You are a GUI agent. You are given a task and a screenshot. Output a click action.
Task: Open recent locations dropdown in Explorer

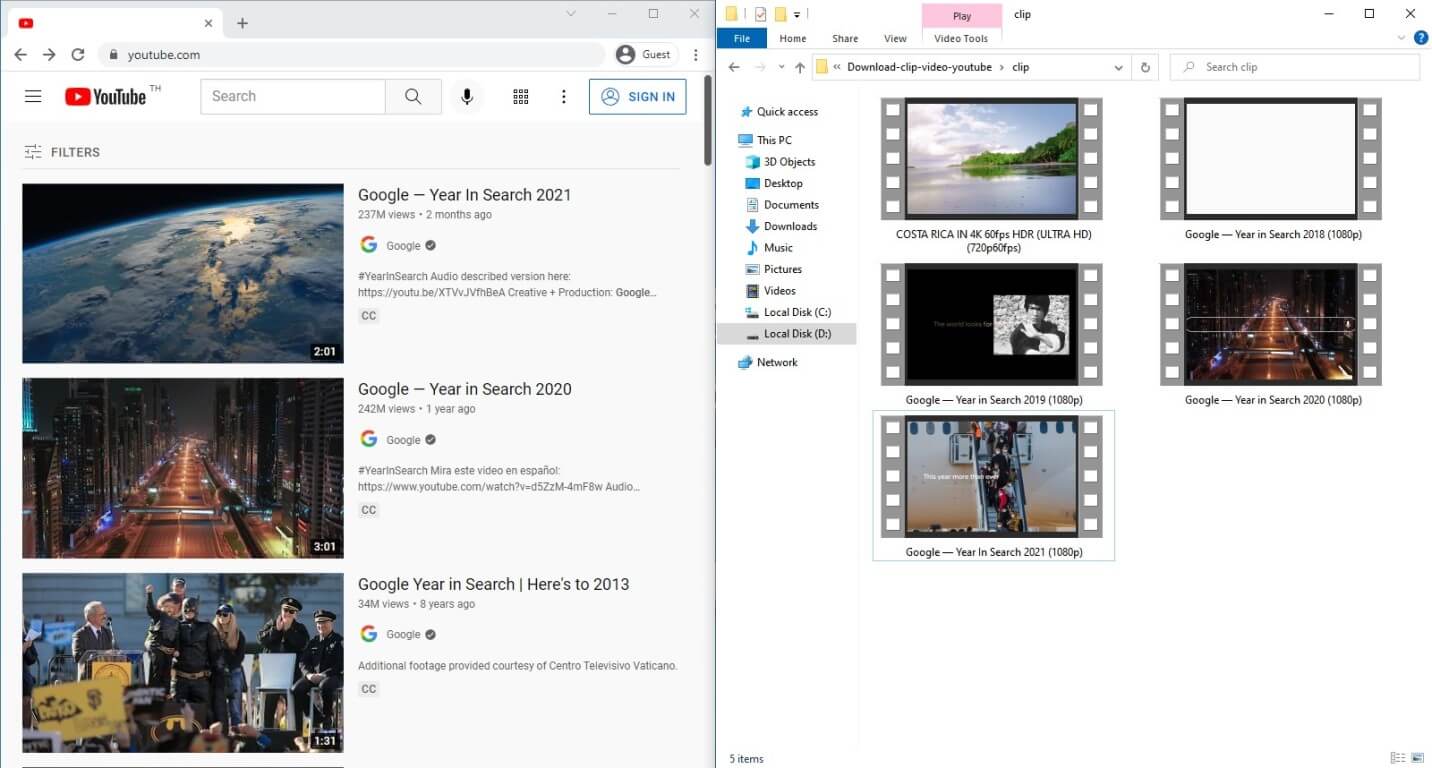point(781,67)
